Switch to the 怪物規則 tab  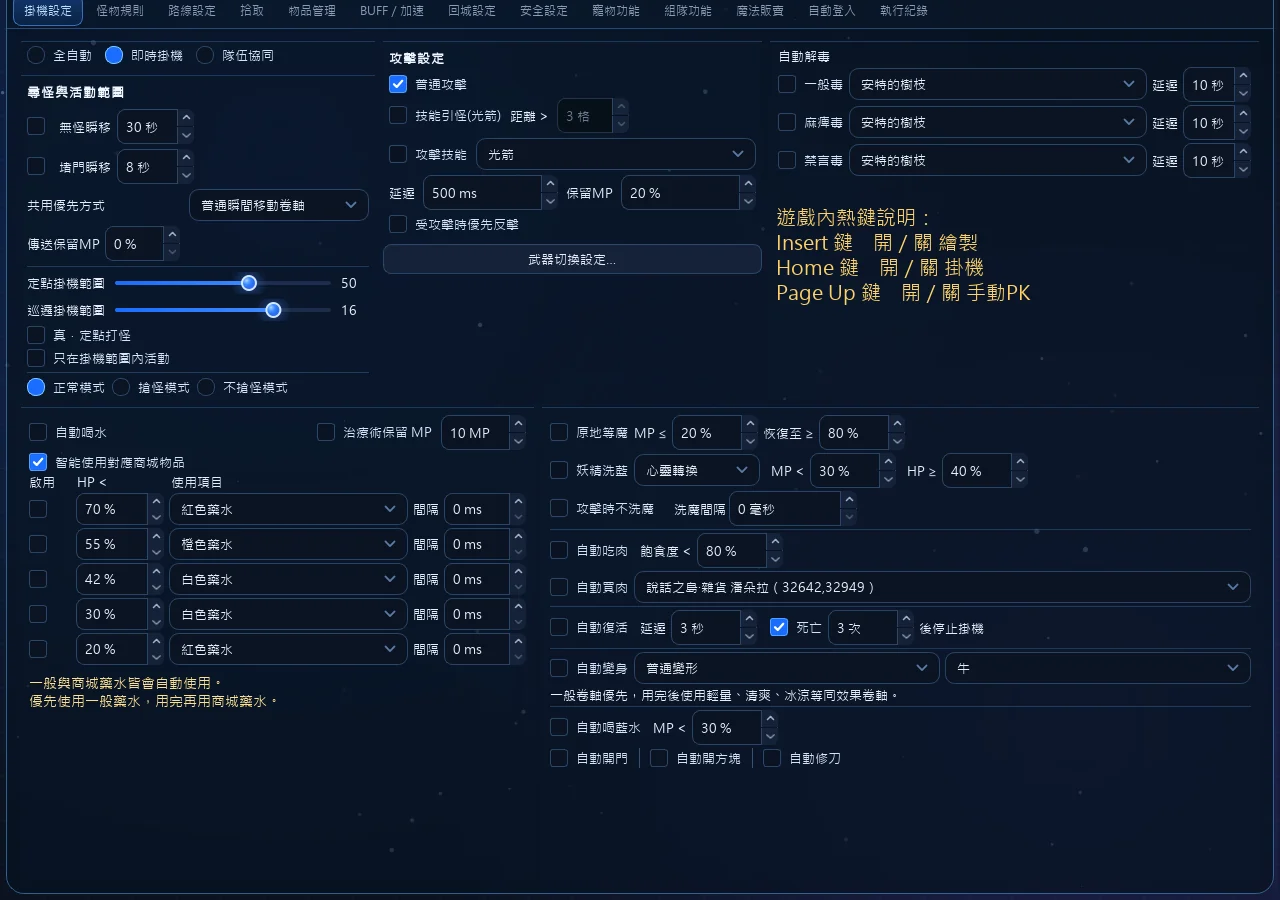click(x=120, y=11)
